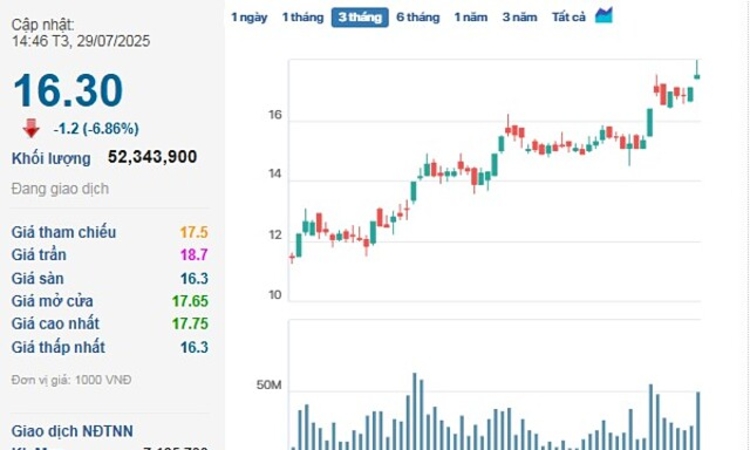Click the last green candlestick on chart

tap(697, 75)
